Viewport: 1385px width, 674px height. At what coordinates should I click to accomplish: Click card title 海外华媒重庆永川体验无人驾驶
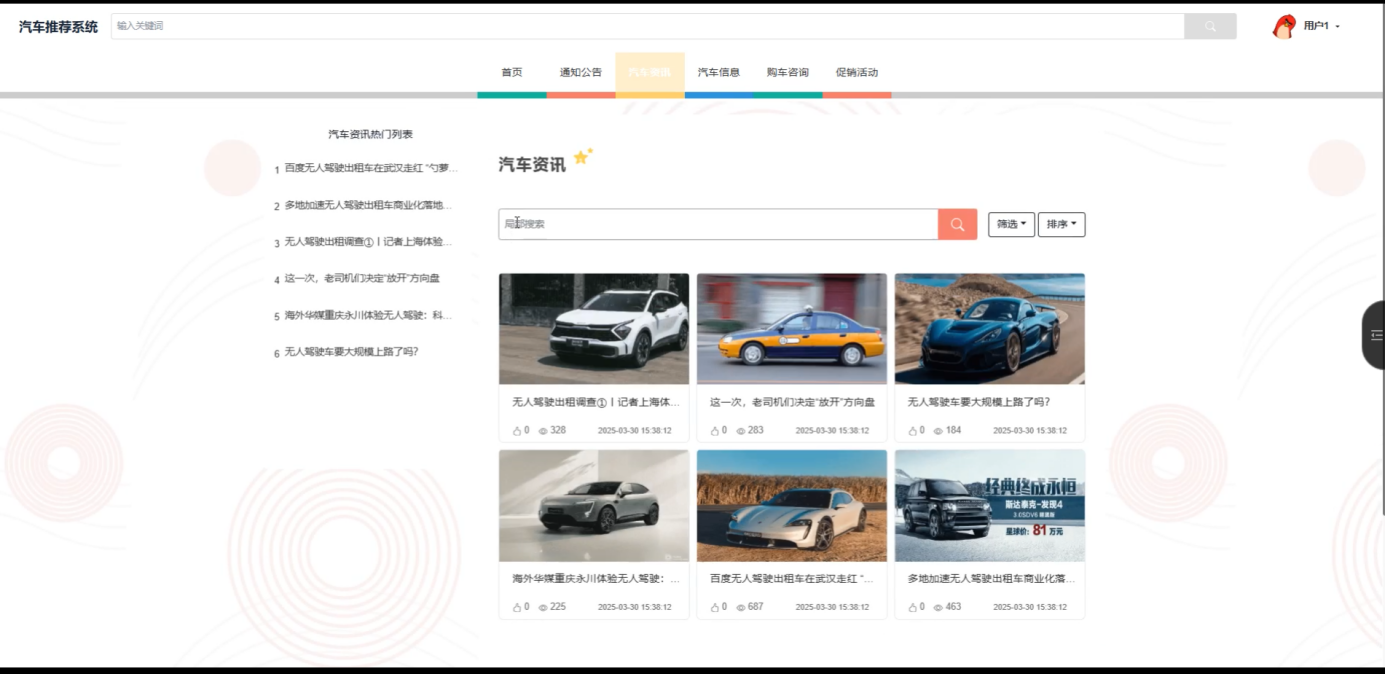pyautogui.click(x=596, y=579)
